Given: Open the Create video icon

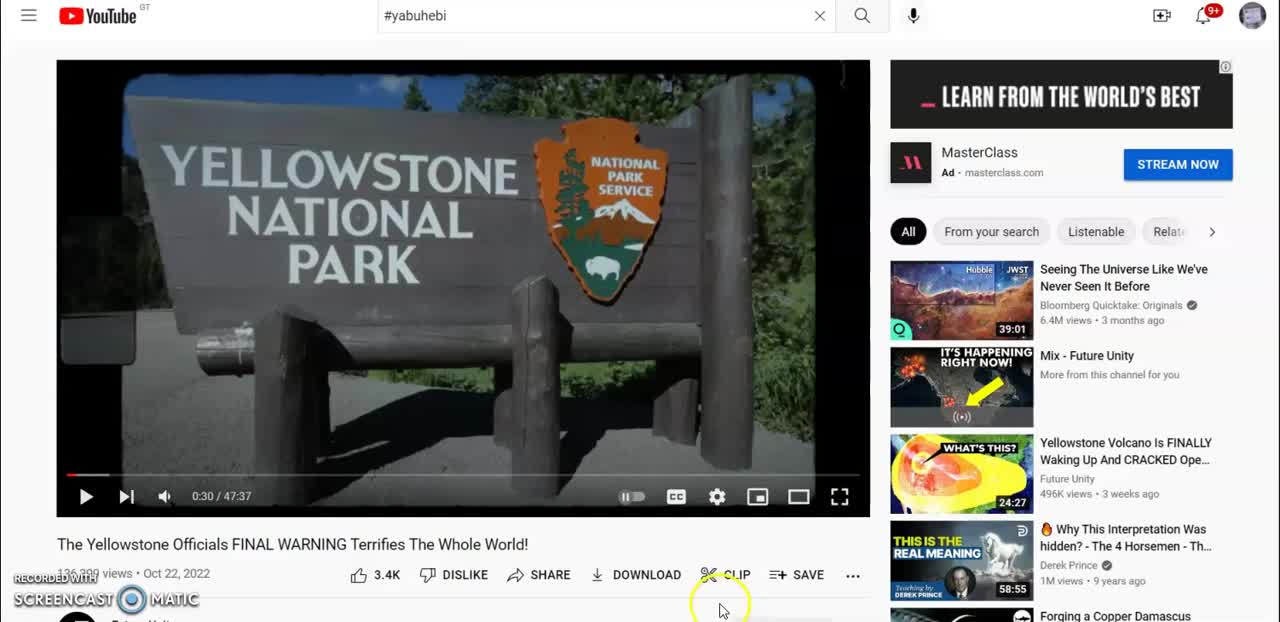Looking at the screenshot, I should 1162,16.
